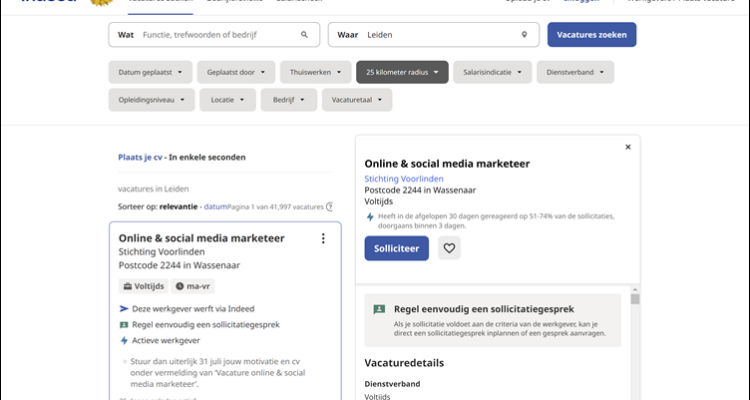Click the search magnifier icon in Wat field
Screen dimensions: 750x400
pyautogui.click(x=305, y=35)
